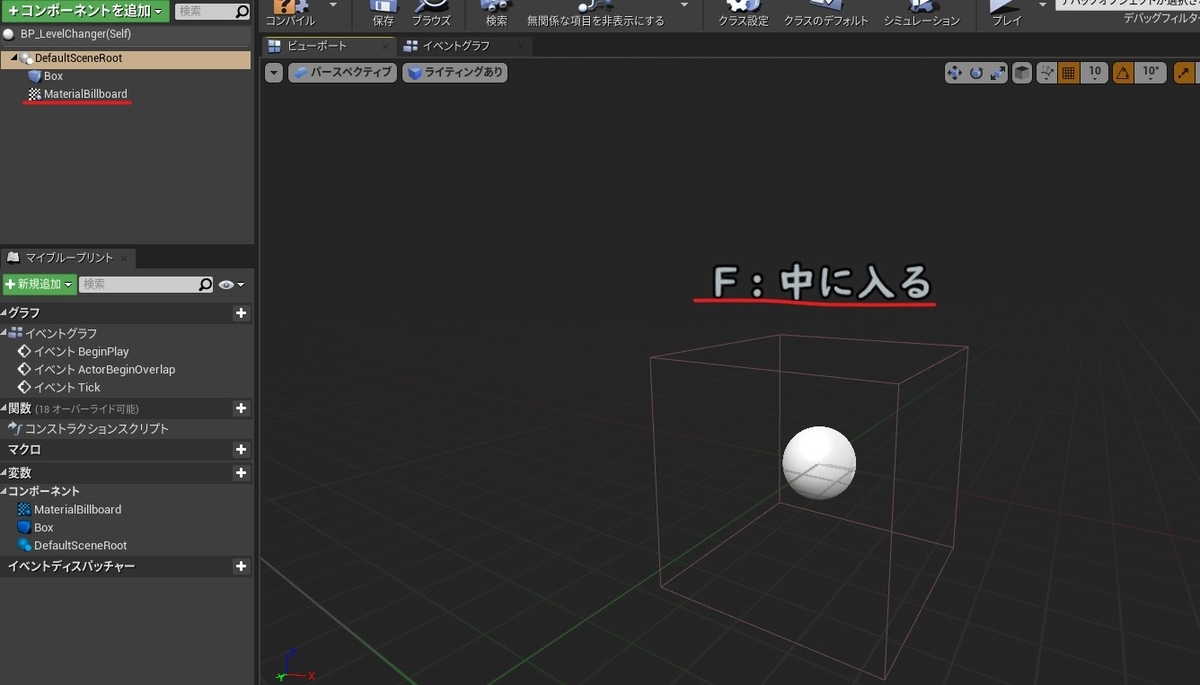This screenshot has width=1200, height=685.
Task: Add a new macro with plus button
Action: (240, 450)
